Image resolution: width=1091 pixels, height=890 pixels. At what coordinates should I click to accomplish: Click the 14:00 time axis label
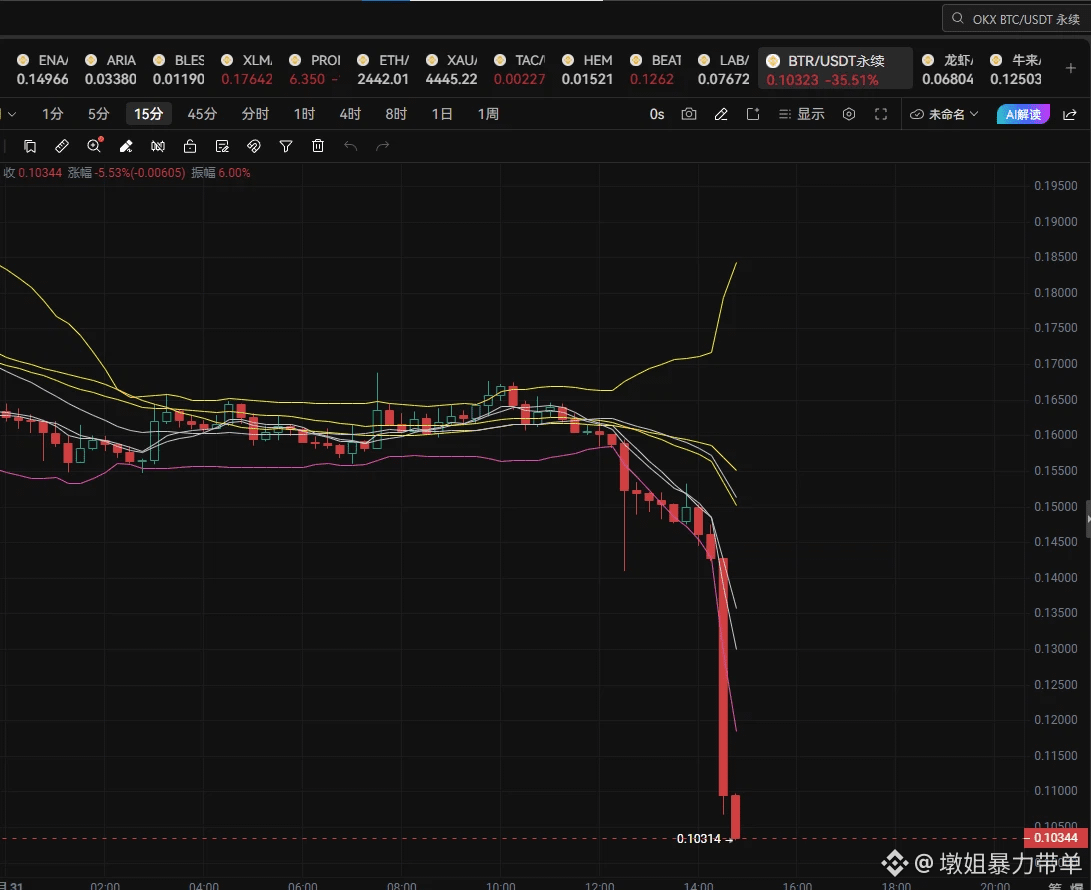[699, 886]
